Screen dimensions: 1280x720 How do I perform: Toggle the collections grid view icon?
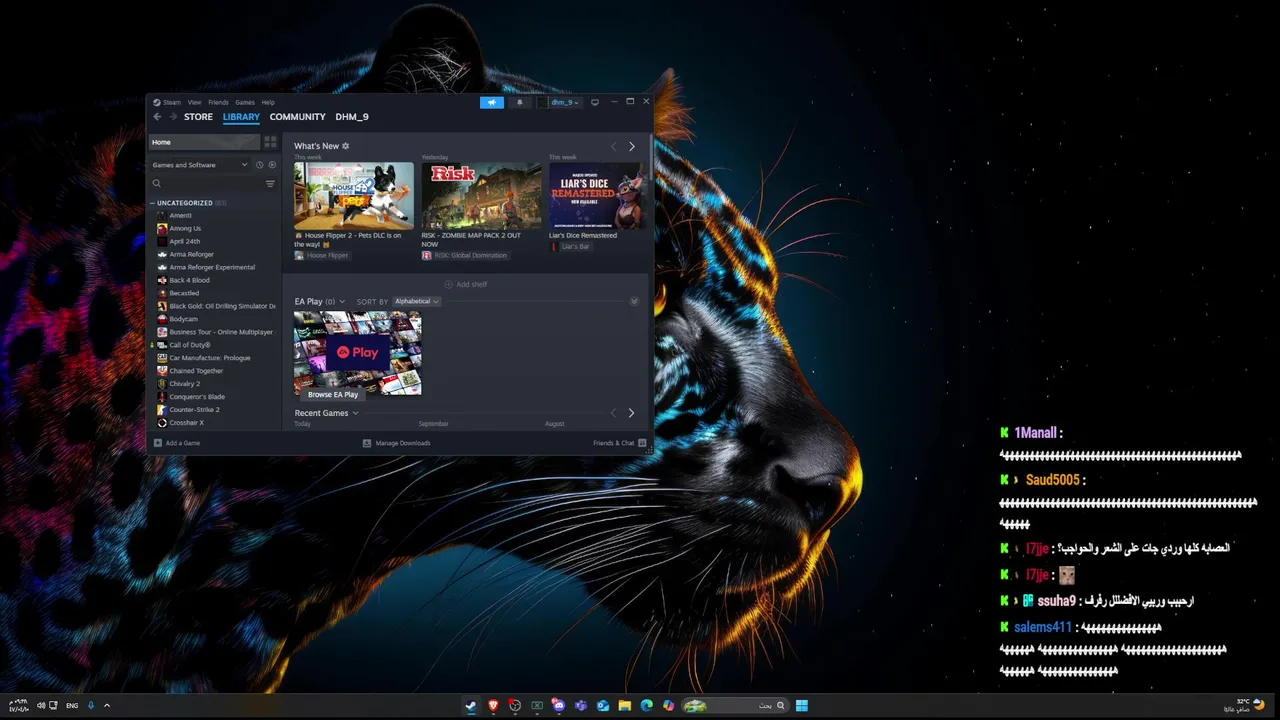(270, 142)
